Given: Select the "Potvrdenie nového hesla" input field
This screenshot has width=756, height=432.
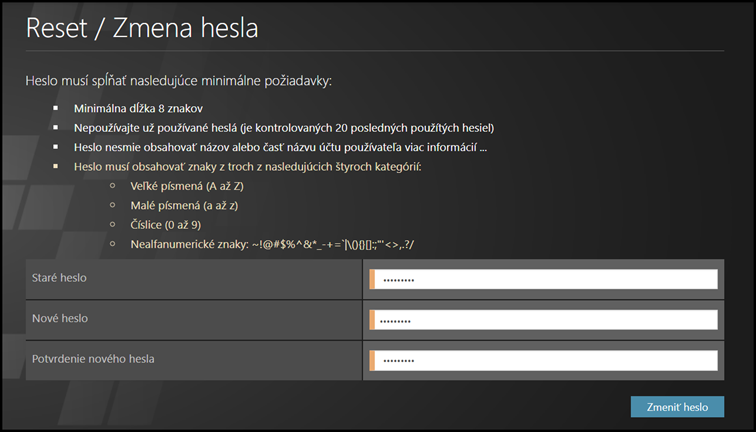Looking at the screenshot, I should tap(545, 360).
